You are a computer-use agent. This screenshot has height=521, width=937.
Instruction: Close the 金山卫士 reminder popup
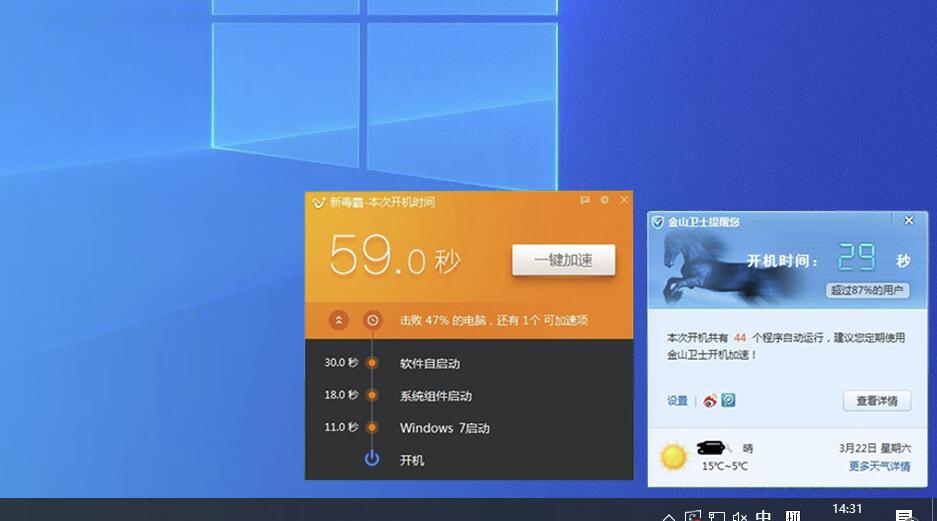909,220
